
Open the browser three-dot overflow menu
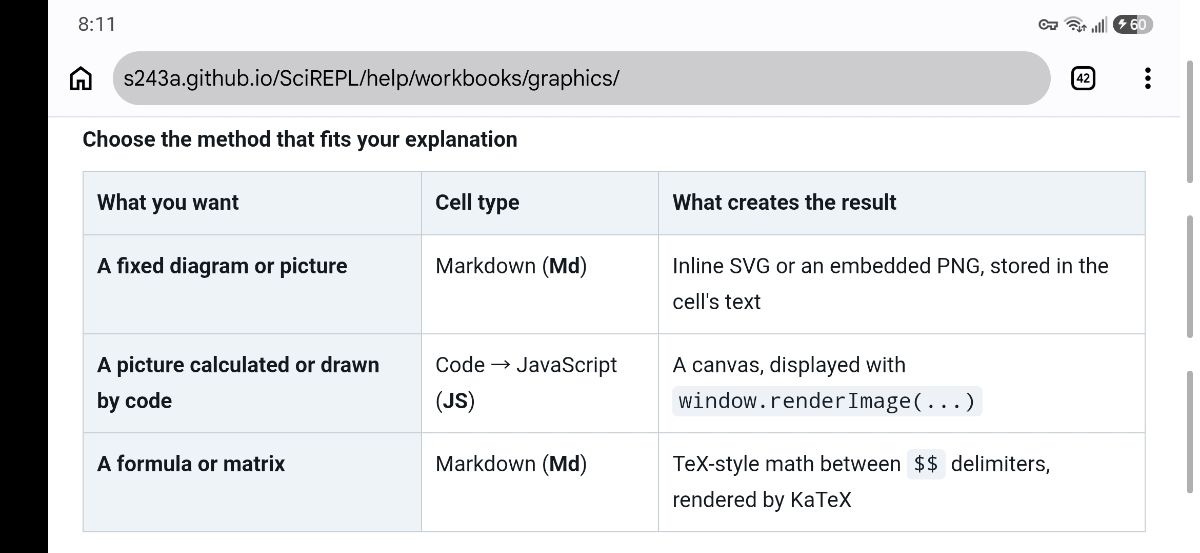click(1147, 78)
